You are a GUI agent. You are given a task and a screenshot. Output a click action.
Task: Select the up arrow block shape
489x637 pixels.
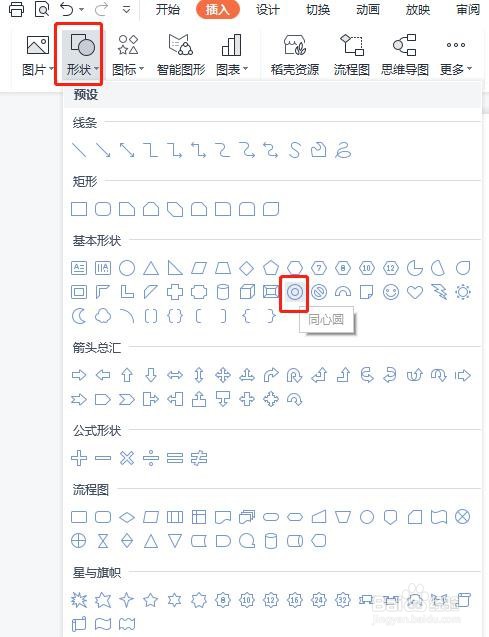tap(127, 375)
